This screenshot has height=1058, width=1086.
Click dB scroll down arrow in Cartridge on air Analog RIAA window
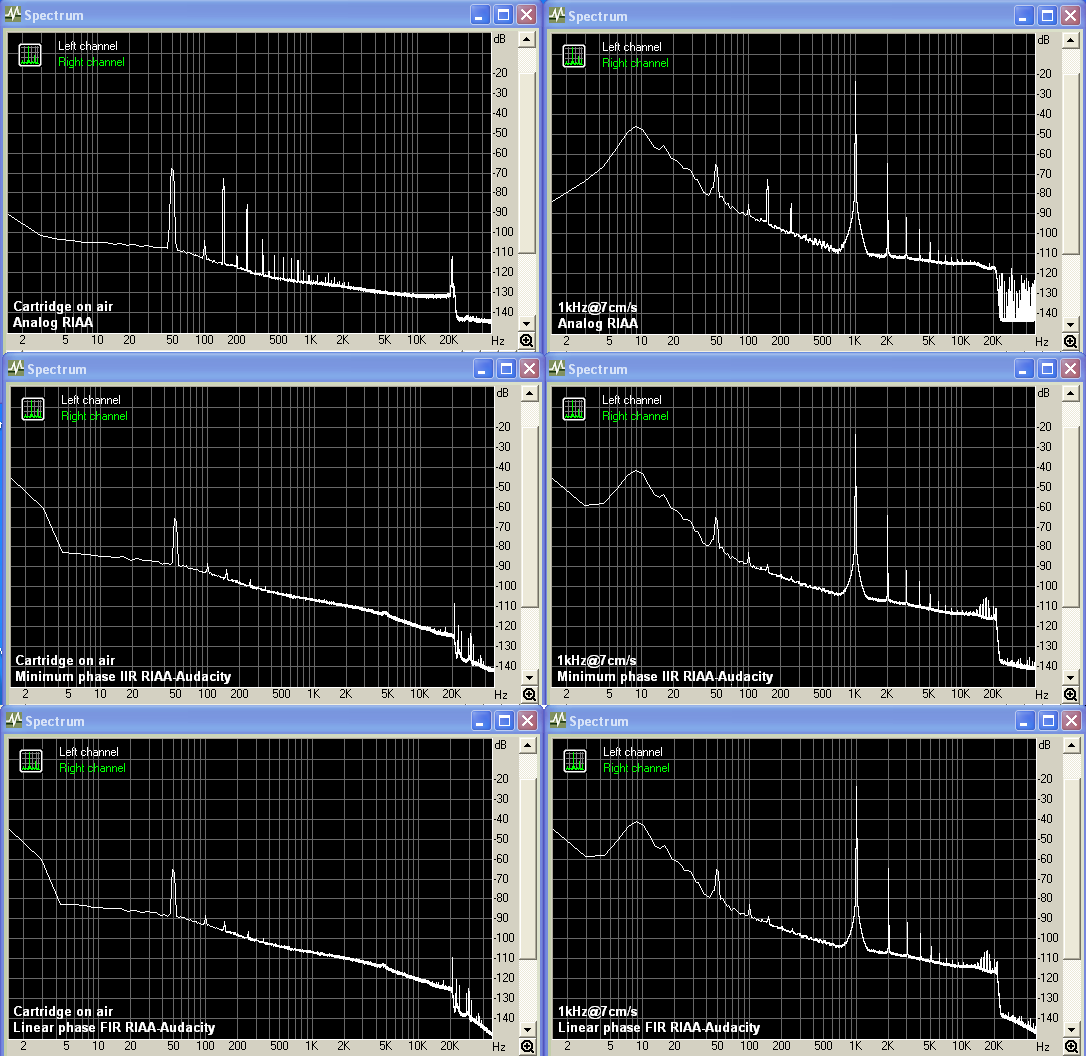tap(526, 323)
